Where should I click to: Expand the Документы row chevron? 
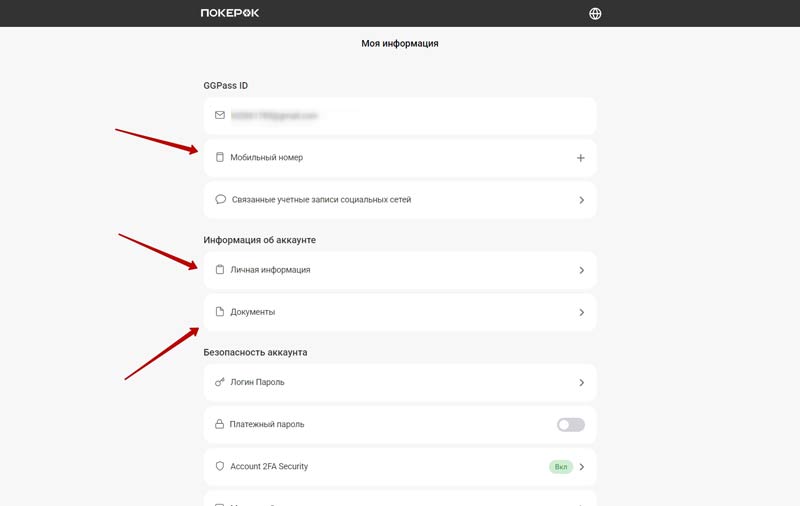point(582,312)
